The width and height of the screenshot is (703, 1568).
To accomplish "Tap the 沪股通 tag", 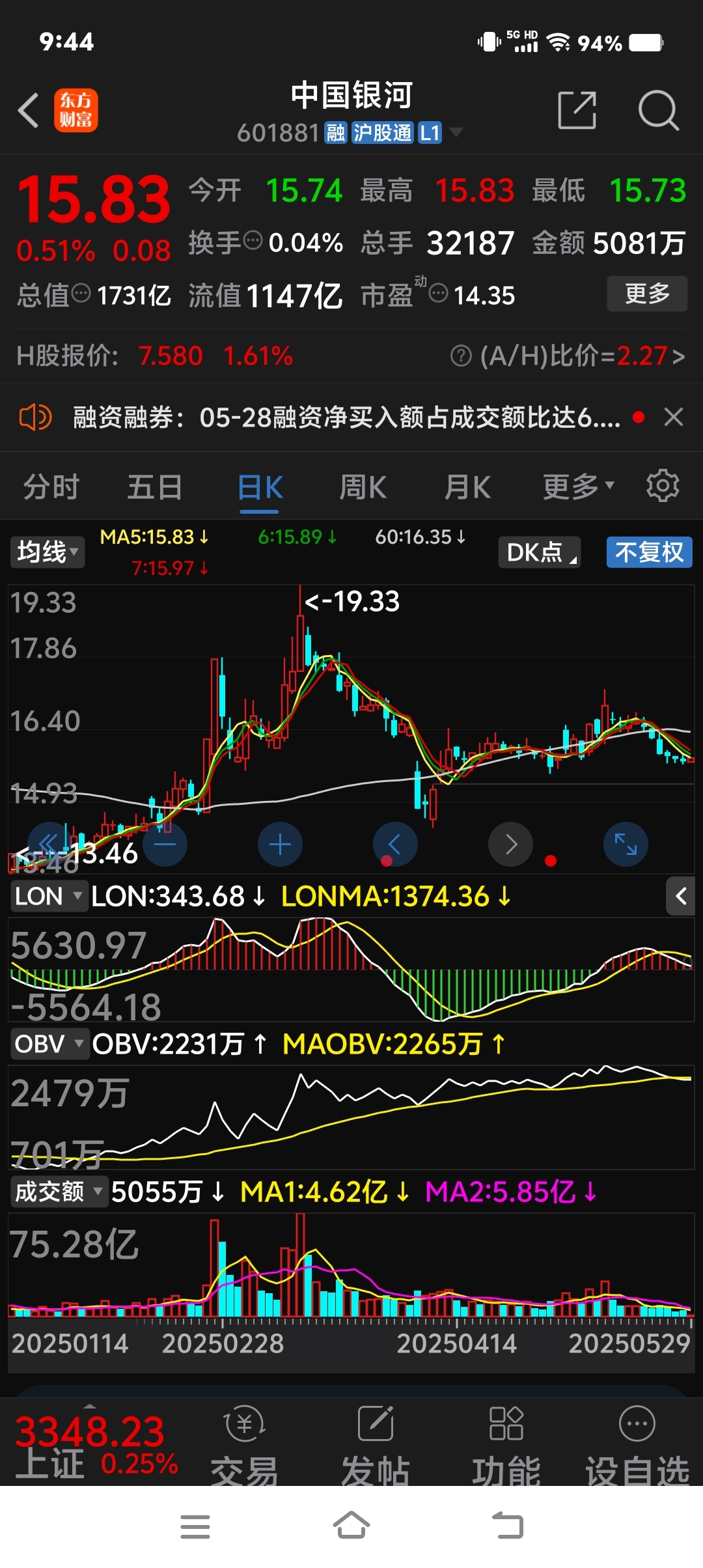I will pos(383,133).
